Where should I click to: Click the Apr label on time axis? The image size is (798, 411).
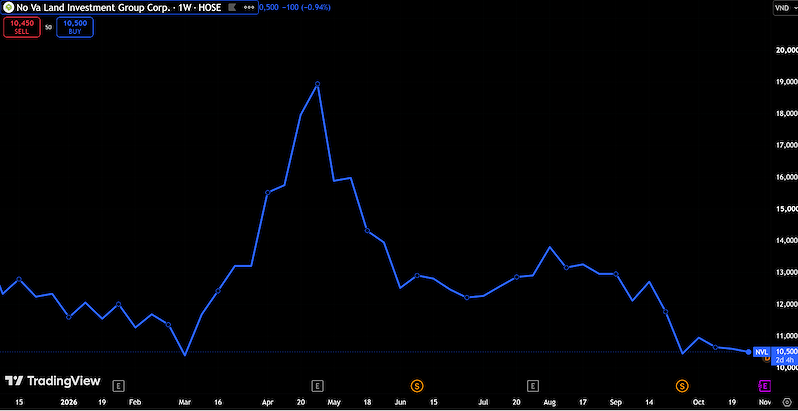(x=268, y=402)
